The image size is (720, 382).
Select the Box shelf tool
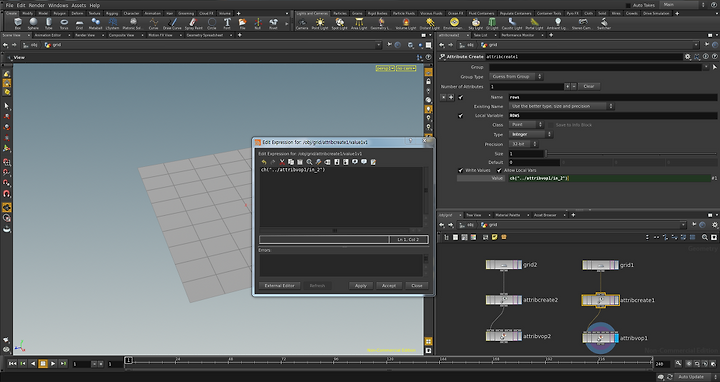(x=17, y=23)
